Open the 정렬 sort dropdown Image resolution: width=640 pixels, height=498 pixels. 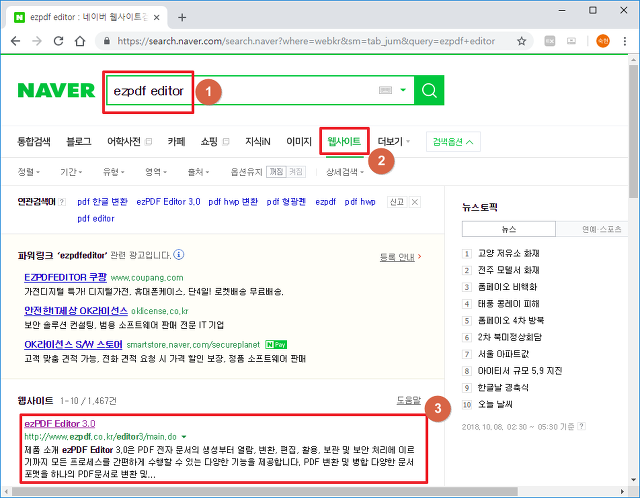pyautogui.click(x=29, y=172)
